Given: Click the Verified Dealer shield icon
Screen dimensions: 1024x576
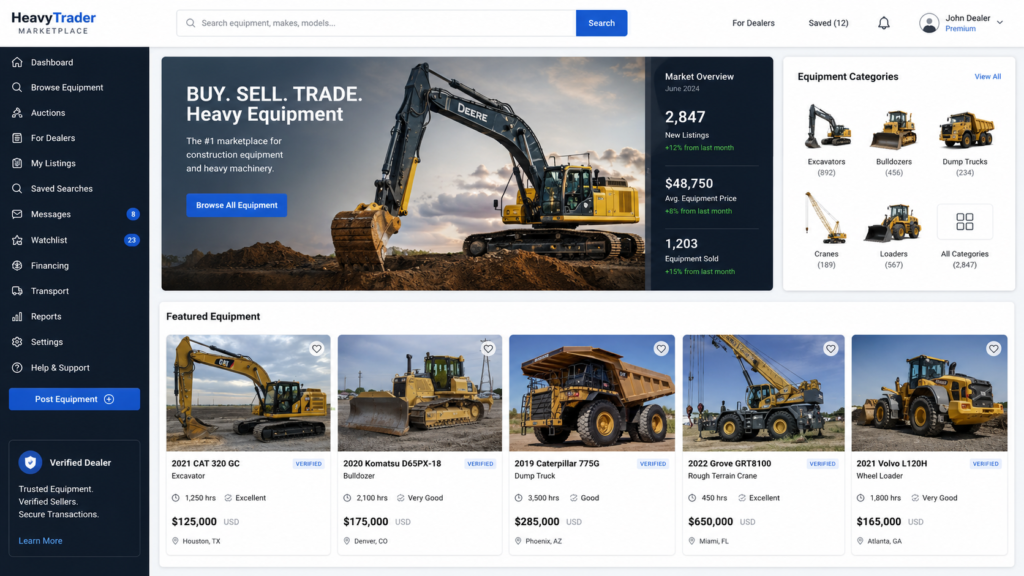Looking at the screenshot, I should [30, 462].
